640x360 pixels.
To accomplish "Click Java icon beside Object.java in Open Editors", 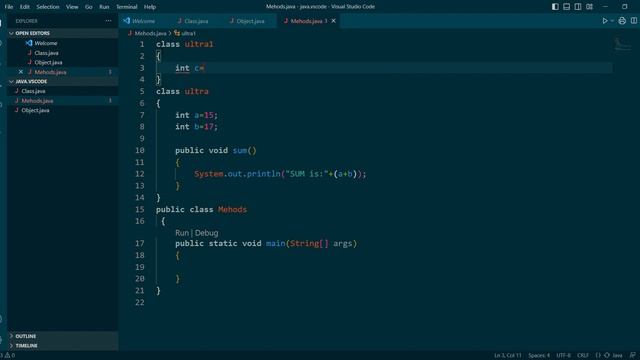I will tap(29, 62).
